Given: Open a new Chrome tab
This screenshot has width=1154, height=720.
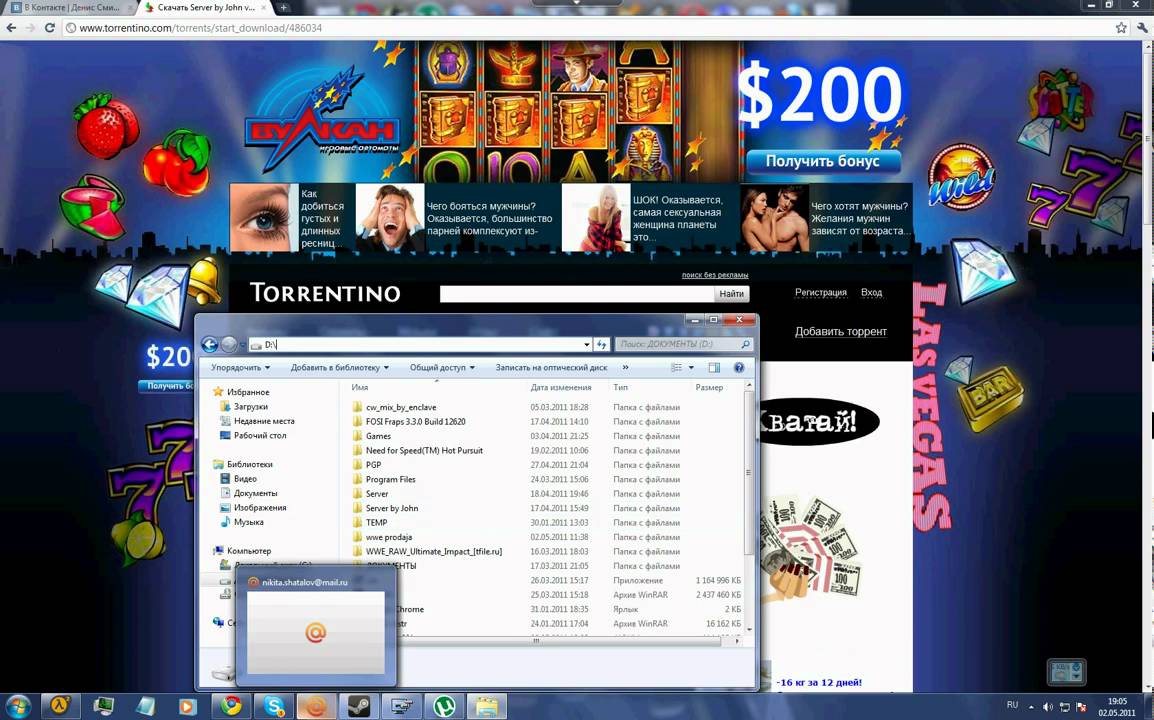Looking at the screenshot, I should [x=283, y=7].
